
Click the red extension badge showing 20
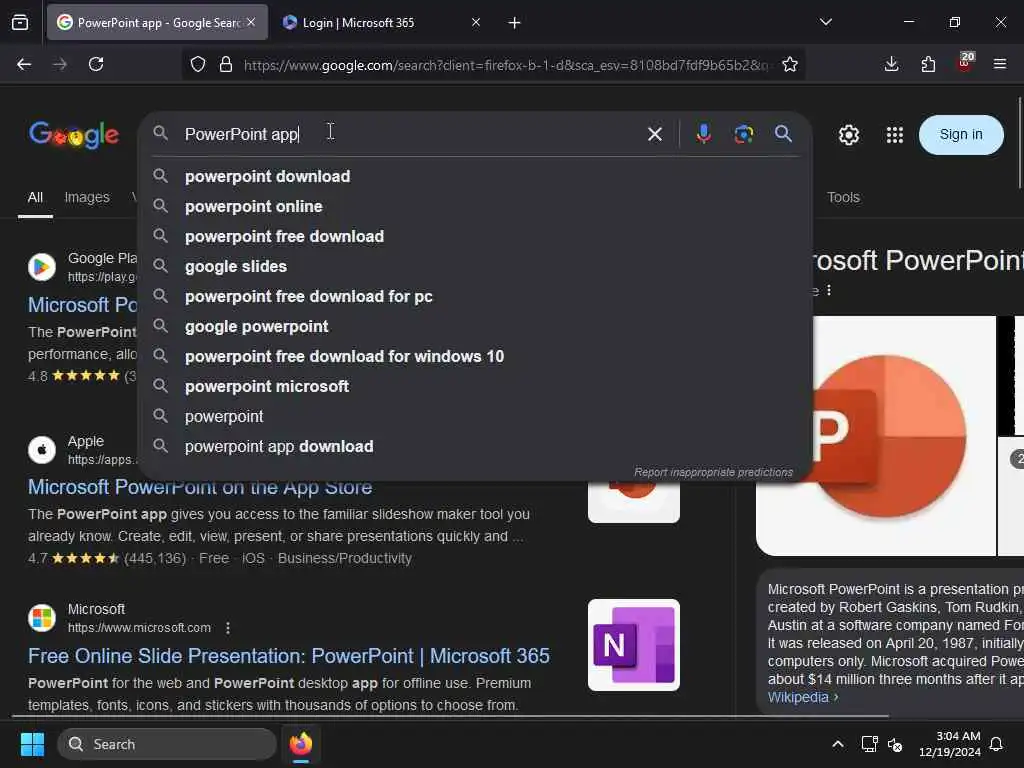[x=965, y=62]
